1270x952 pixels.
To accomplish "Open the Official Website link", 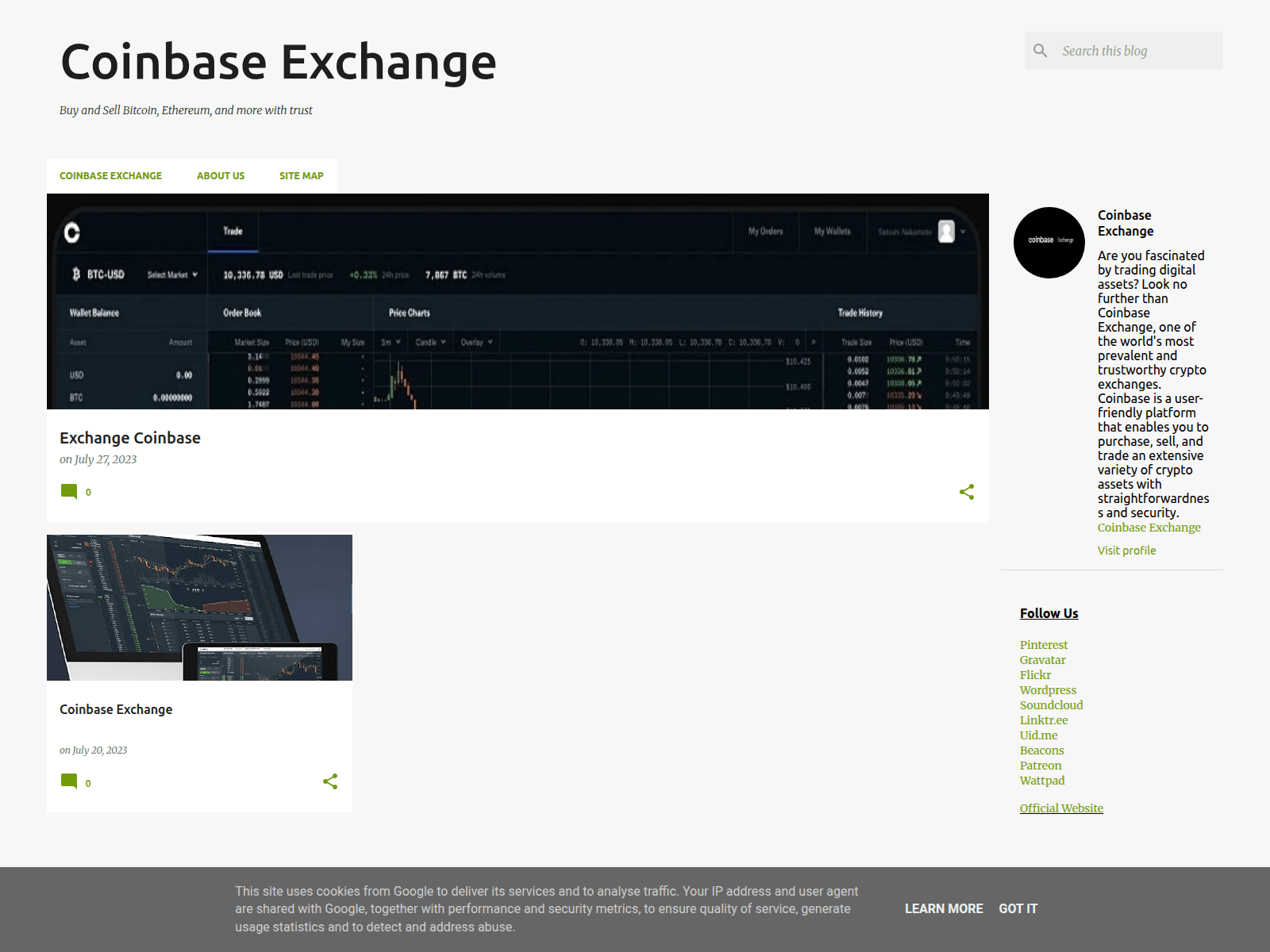I will pyautogui.click(x=1061, y=808).
